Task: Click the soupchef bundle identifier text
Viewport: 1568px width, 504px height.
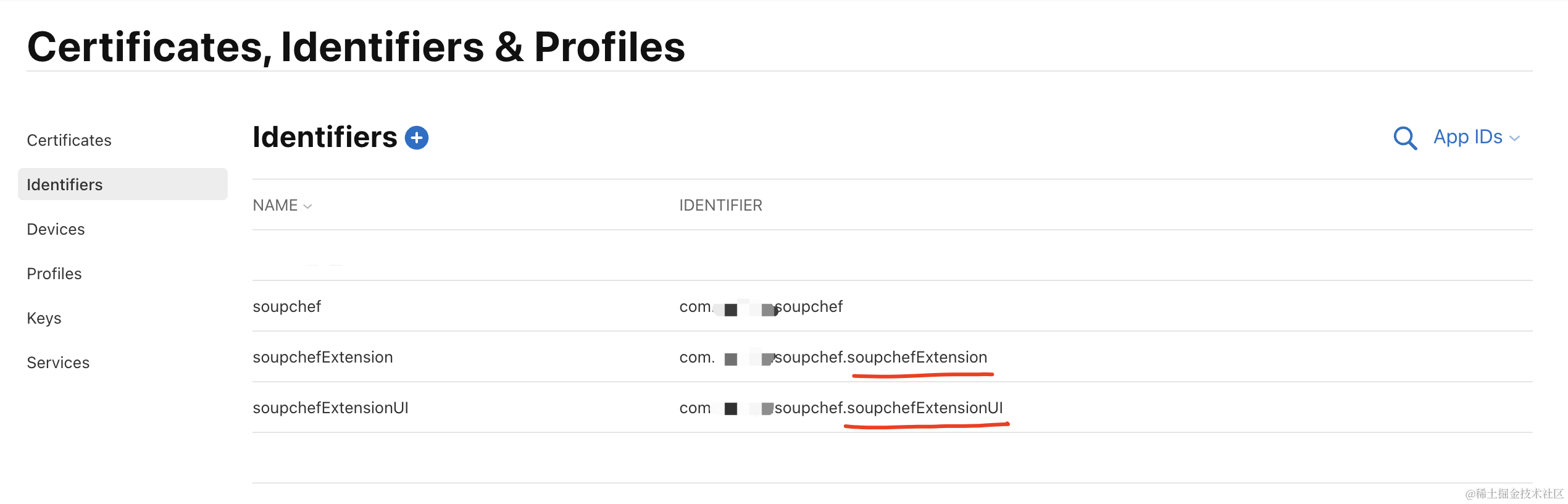Action: (x=761, y=307)
